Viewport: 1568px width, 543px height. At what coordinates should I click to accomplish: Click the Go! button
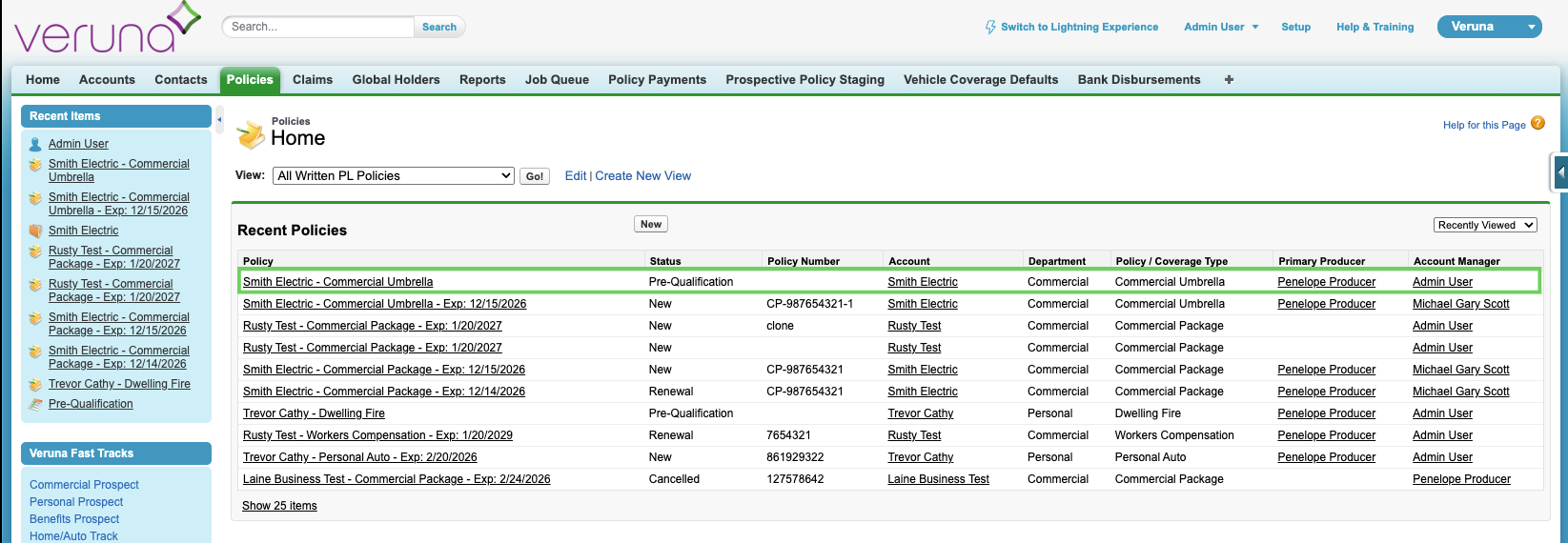[535, 176]
